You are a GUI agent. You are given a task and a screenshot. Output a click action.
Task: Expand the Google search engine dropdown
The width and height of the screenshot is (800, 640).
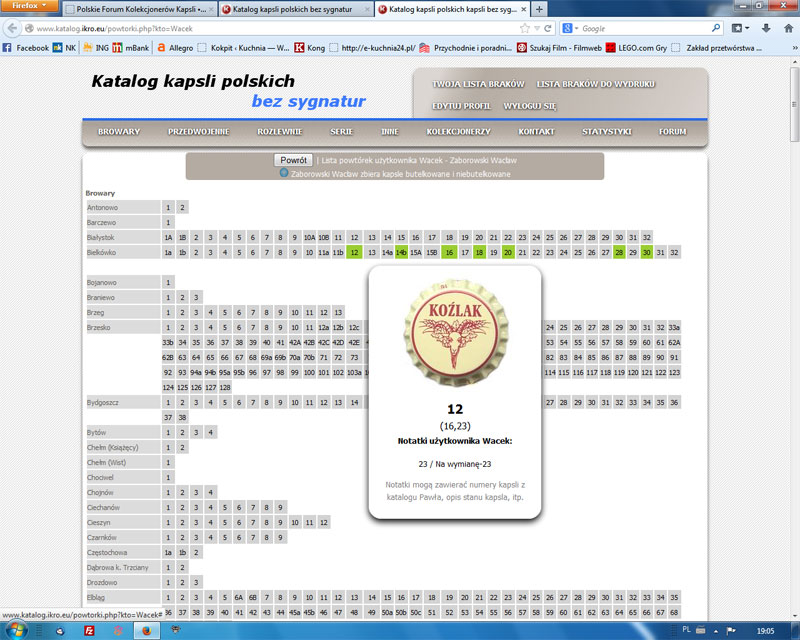click(x=572, y=28)
